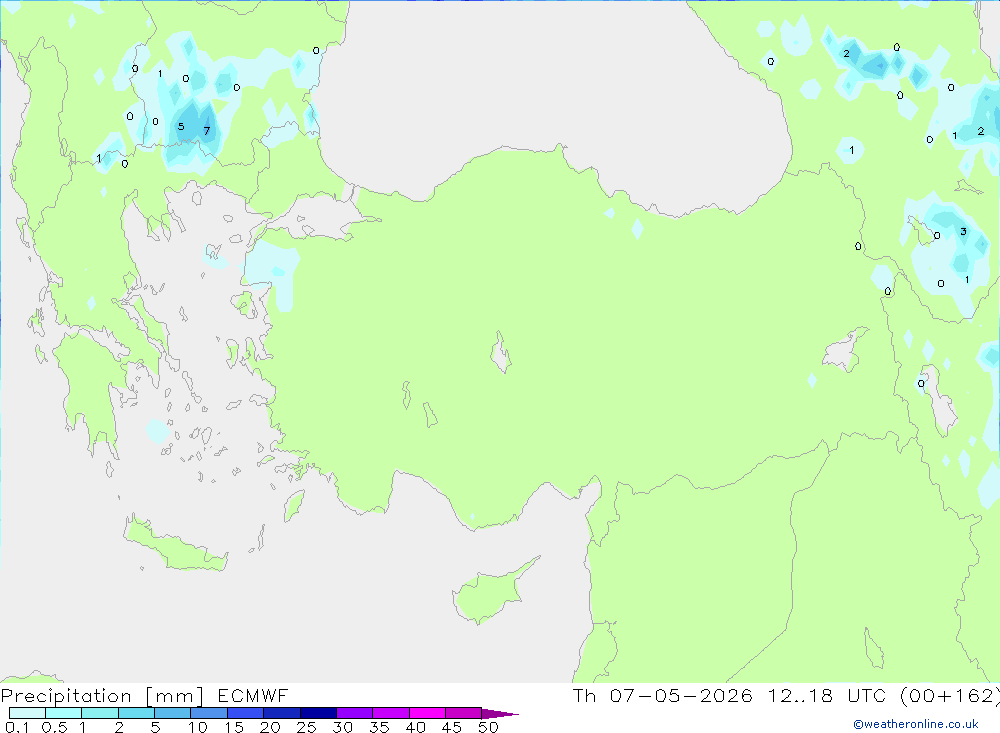Click the '7' precipitation value on map
The width and height of the screenshot is (1000, 733).
point(207,131)
